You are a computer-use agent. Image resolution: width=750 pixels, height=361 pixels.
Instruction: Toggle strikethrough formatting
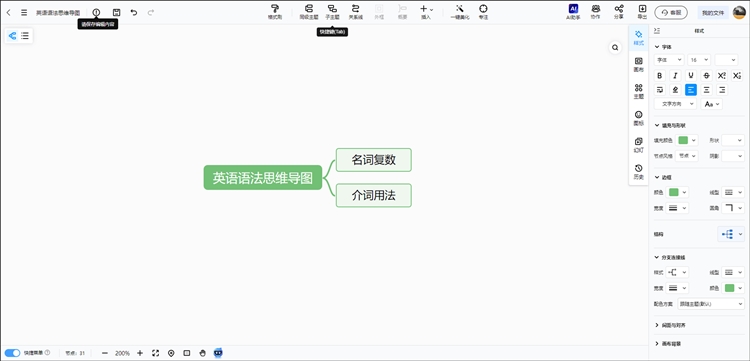[706, 76]
